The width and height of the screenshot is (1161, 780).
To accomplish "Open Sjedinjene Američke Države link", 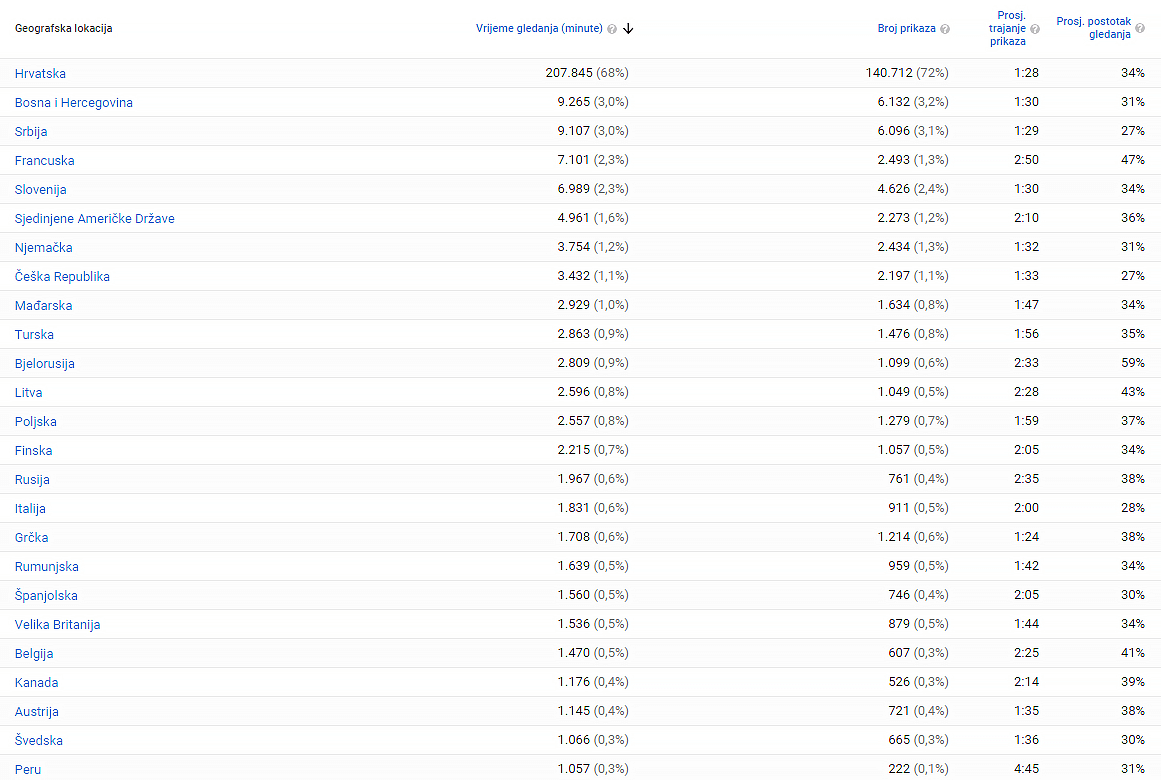I will pos(94,219).
